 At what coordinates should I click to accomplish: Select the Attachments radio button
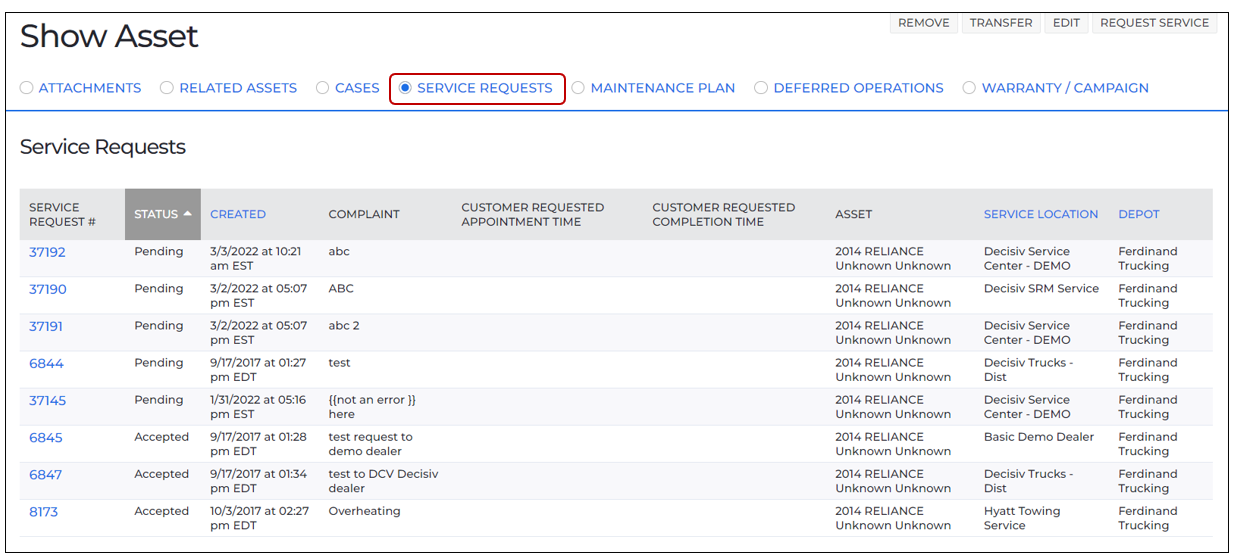click(27, 88)
